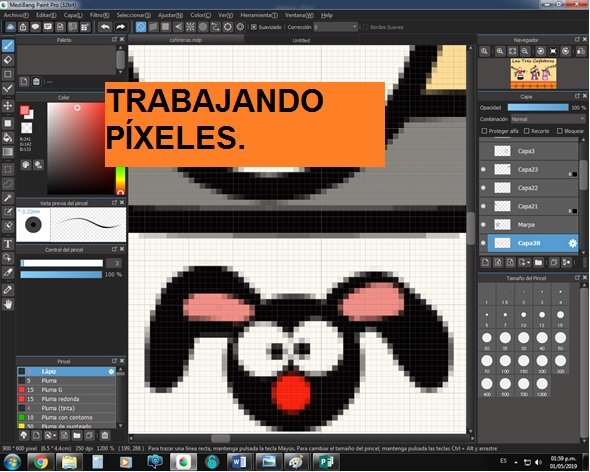Click the Undo arrow in toolbar
Screen dimensions: 590x472
pos(105,27)
